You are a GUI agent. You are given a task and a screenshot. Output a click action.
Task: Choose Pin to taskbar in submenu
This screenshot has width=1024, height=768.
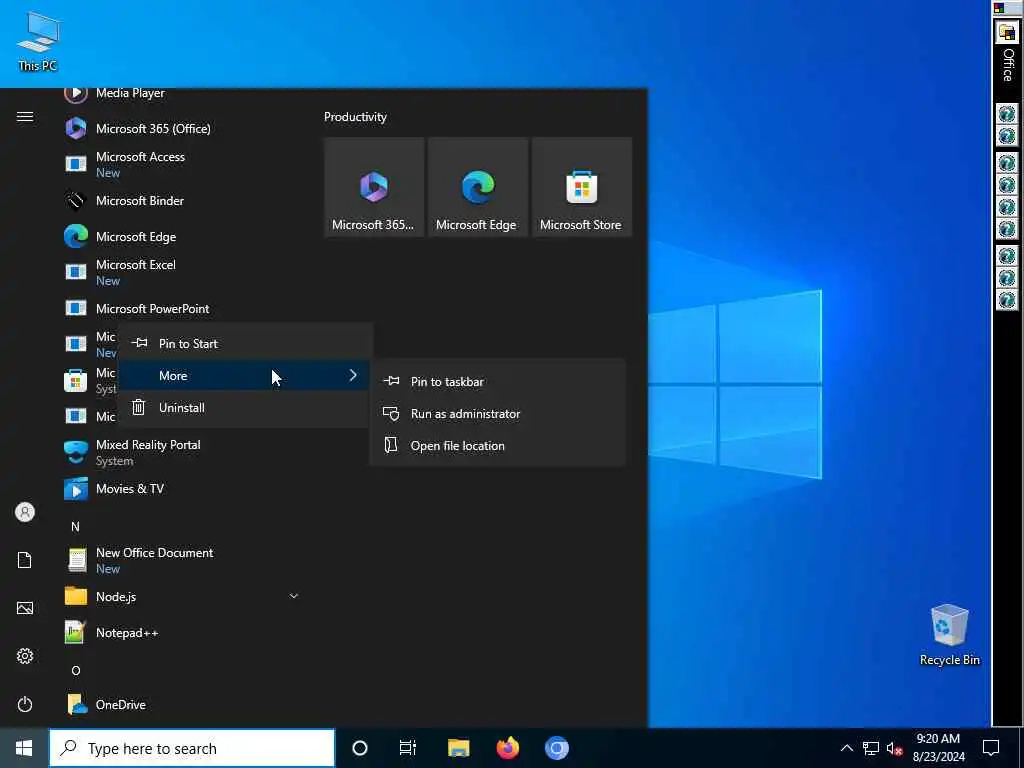(x=498, y=381)
